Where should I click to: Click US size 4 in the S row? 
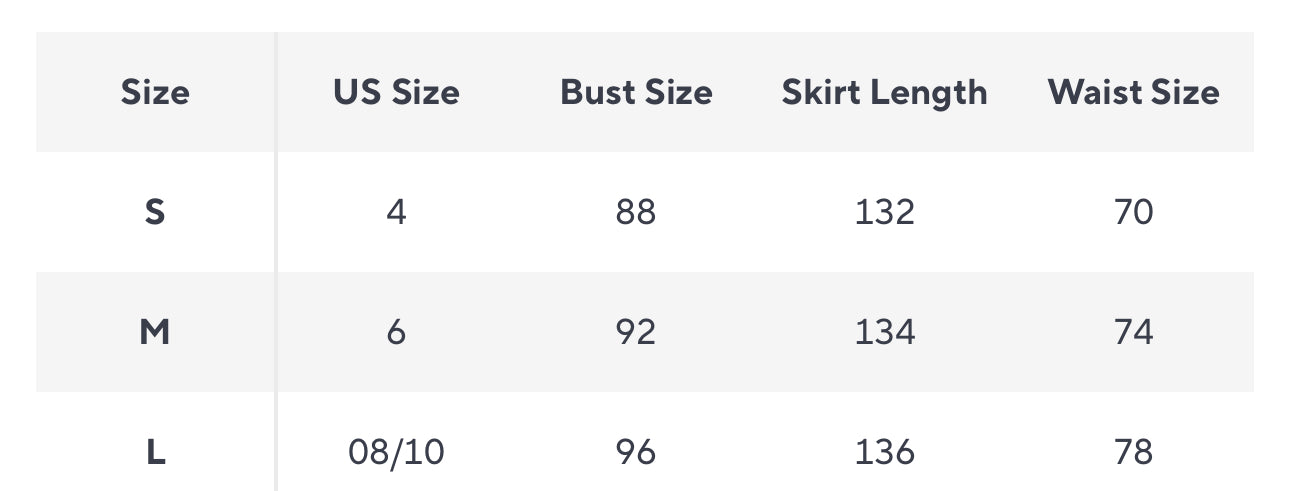pyautogui.click(x=396, y=212)
